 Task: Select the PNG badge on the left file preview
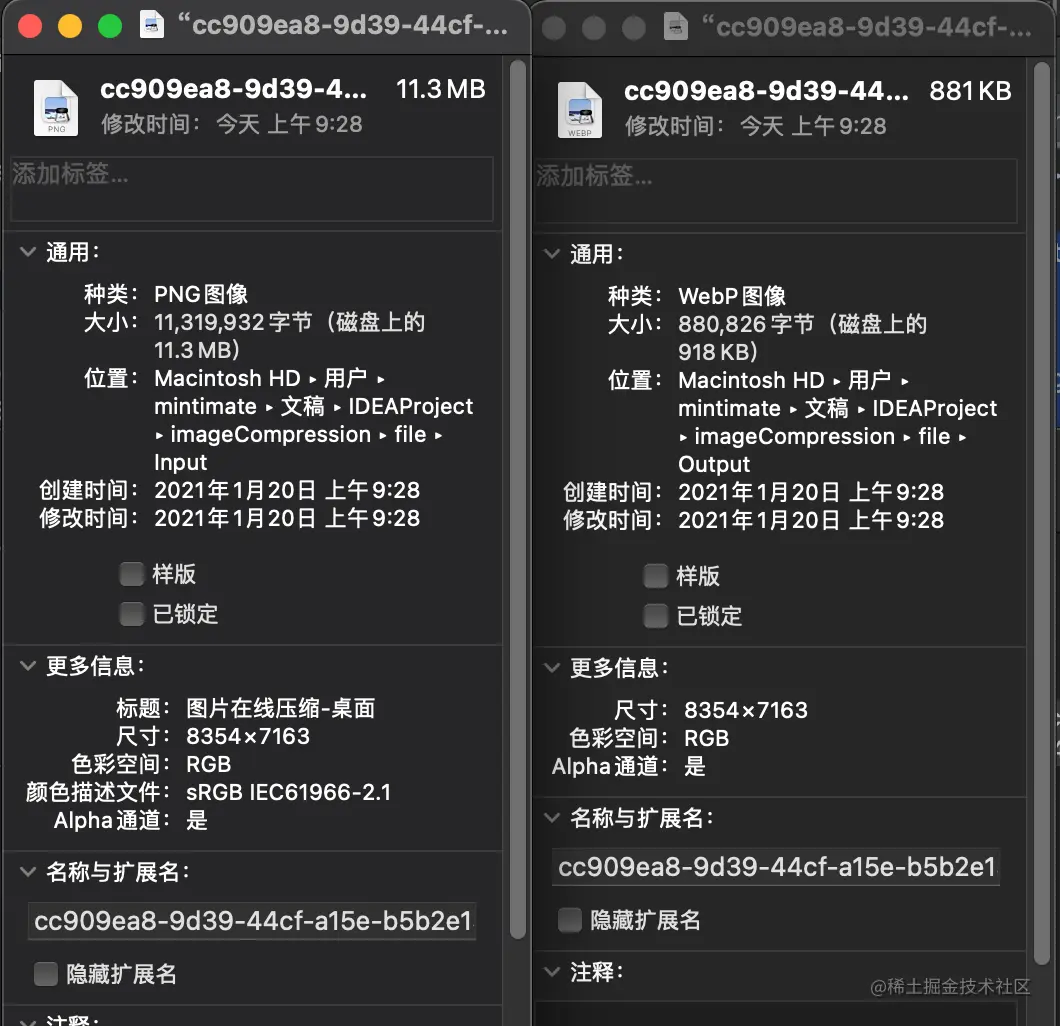[56, 127]
